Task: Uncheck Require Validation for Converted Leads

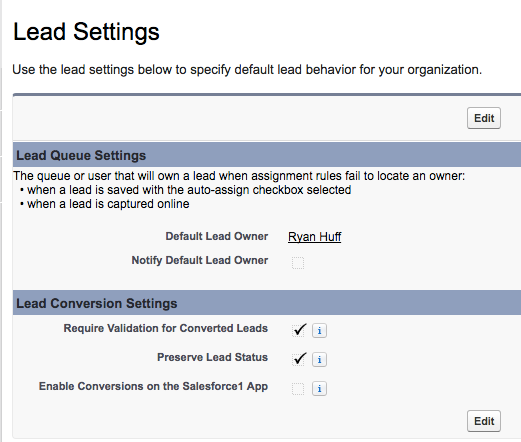Action: 298,331
